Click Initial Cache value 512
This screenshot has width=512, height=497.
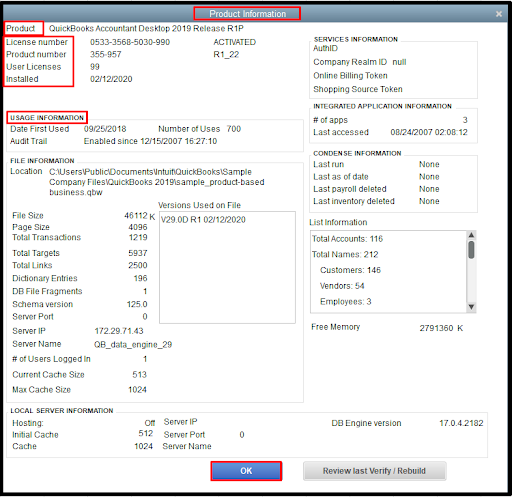point(146,433)
